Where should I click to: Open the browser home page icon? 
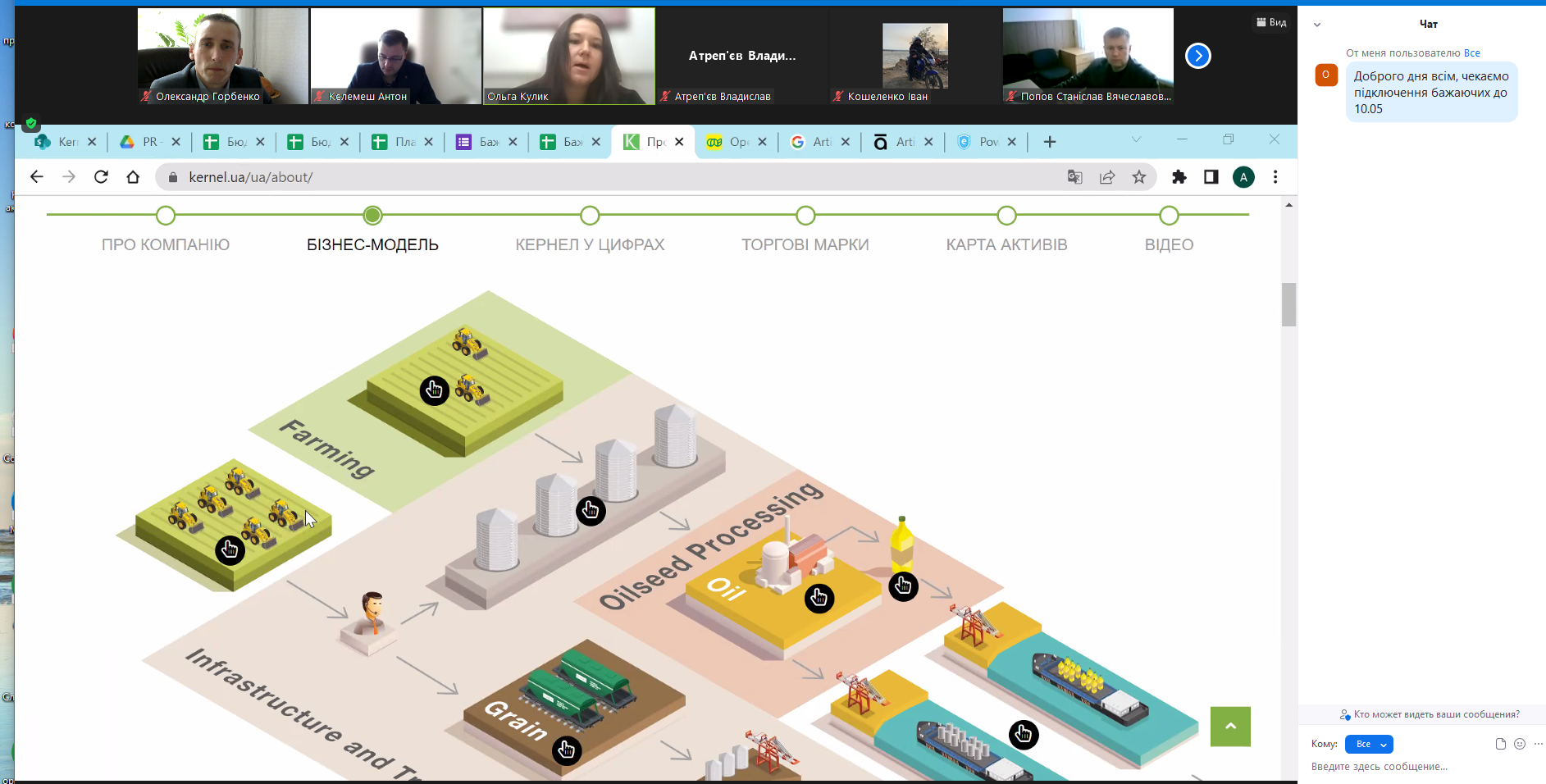point(133,177)
